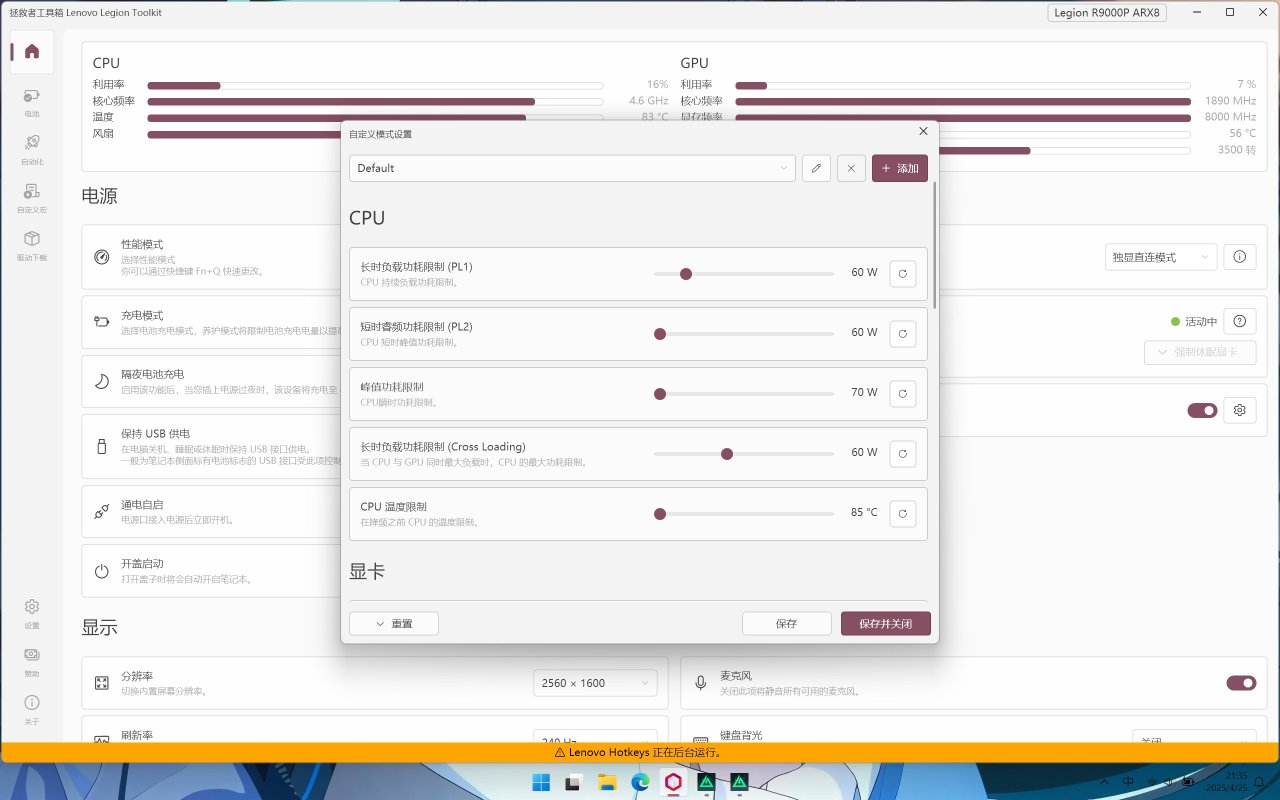Reset the 短时睿频功耗限制 (PL2) value
Viewport: 1280px width, 800px height.
click(903, 333)
